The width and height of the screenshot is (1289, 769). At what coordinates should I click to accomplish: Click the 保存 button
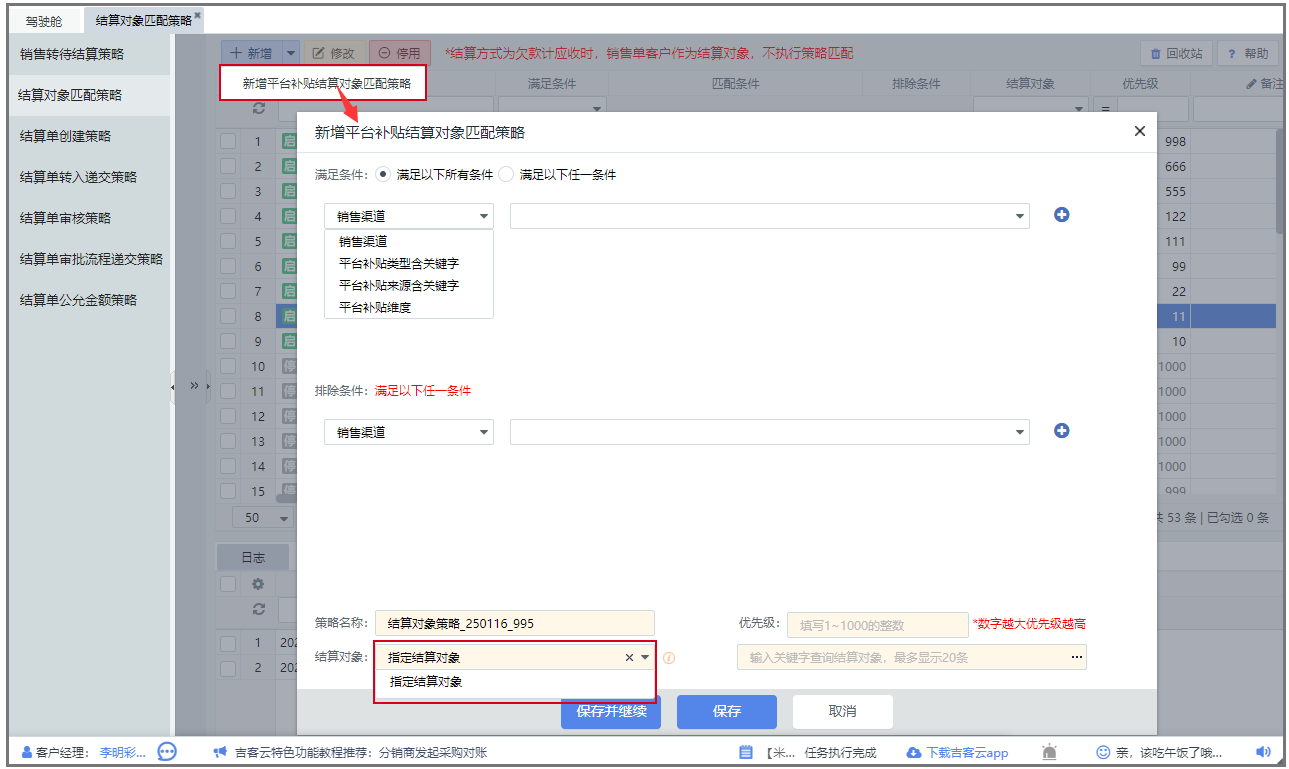click(x=726, y=711)
